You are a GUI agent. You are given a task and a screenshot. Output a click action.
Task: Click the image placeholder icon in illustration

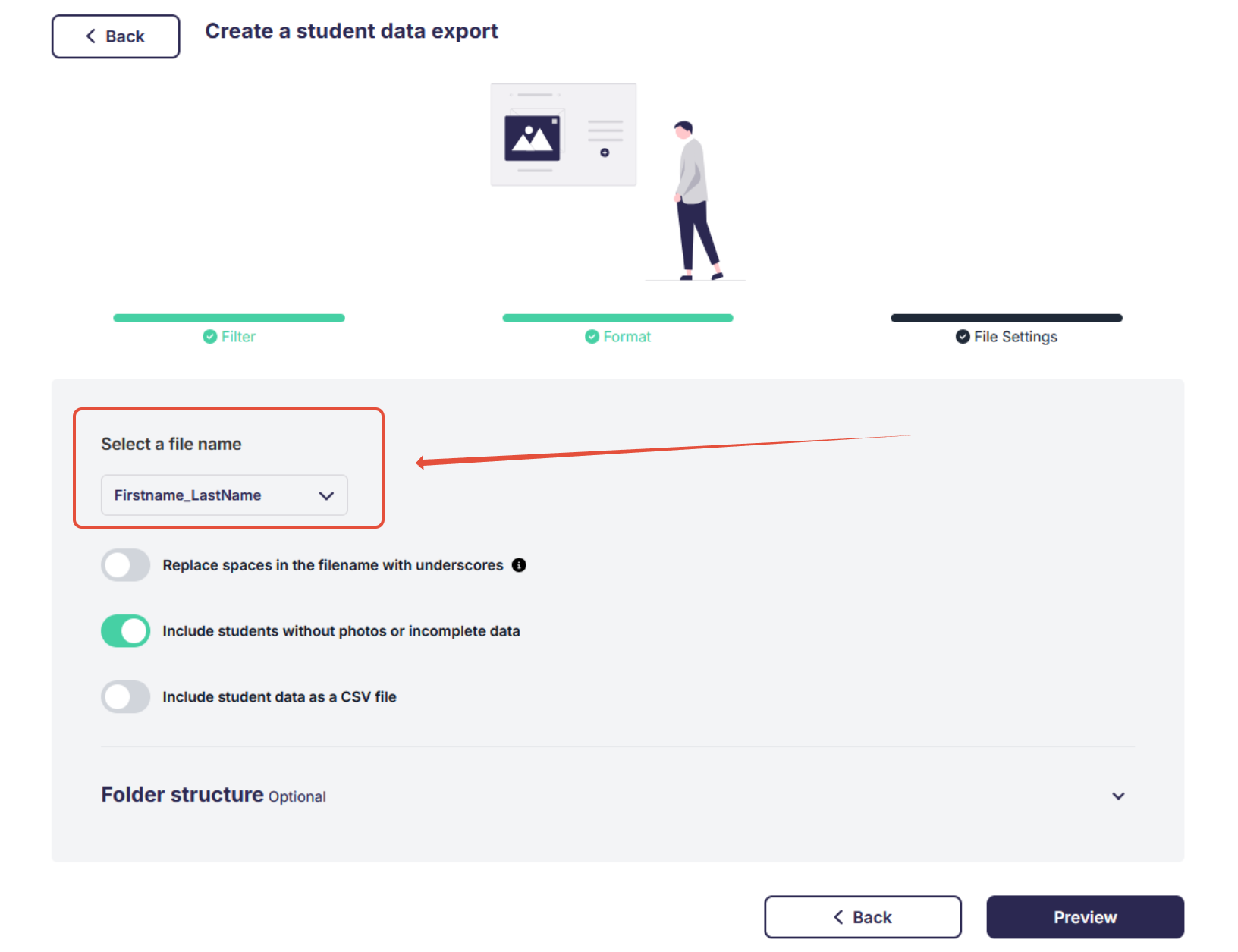pos(533,138)
